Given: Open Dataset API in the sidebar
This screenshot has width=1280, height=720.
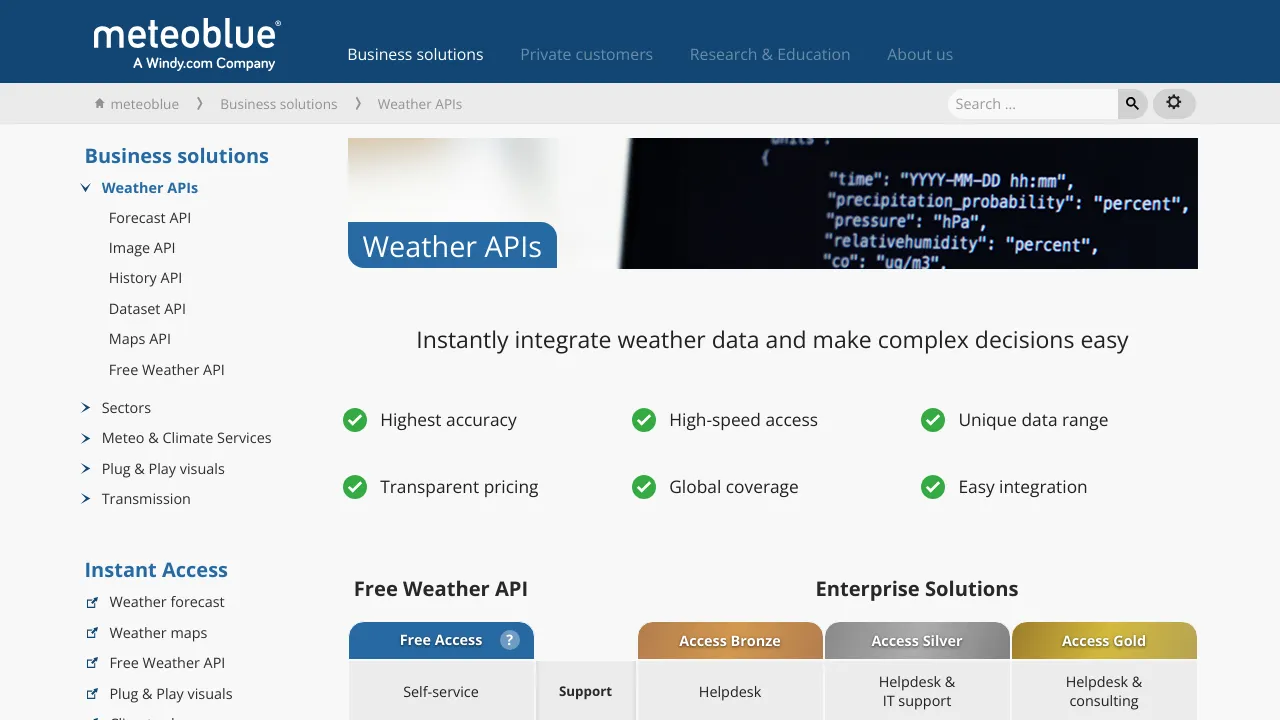Looking at the screenshot, I should 147,309.
